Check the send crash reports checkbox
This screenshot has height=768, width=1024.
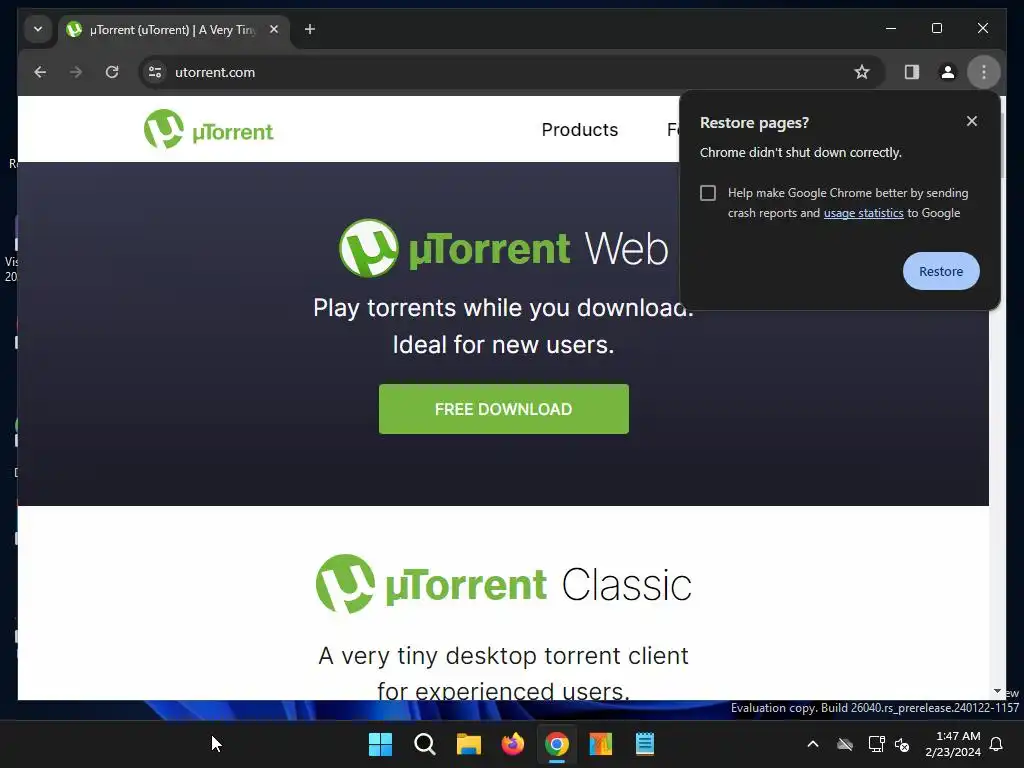708,193
